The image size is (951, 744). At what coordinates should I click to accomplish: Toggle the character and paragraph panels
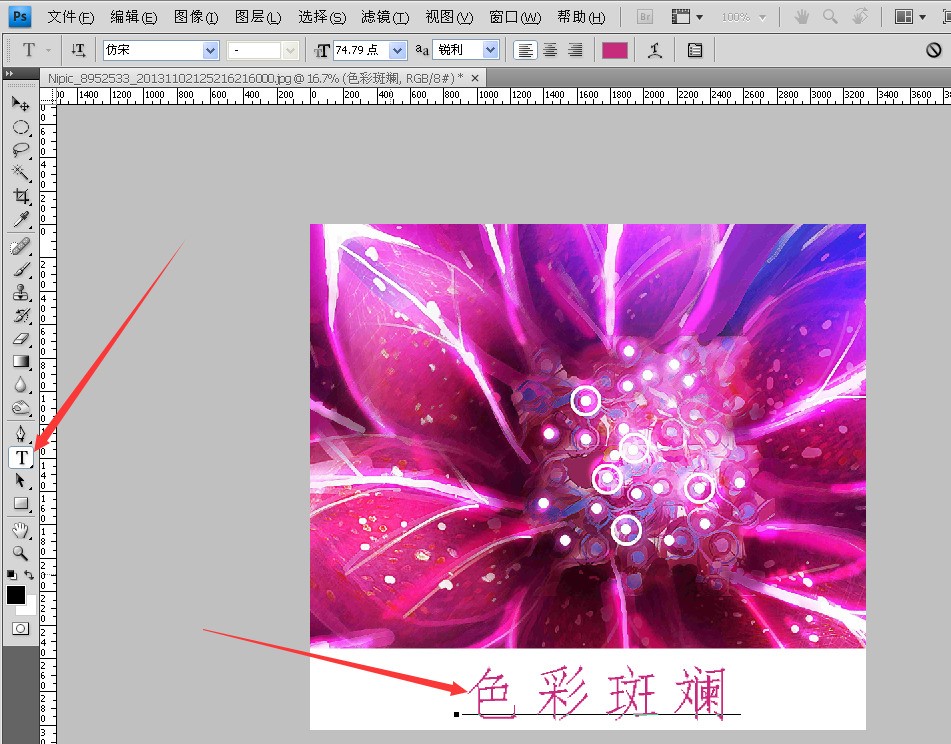pyautogui.click(x=695, y=50)
